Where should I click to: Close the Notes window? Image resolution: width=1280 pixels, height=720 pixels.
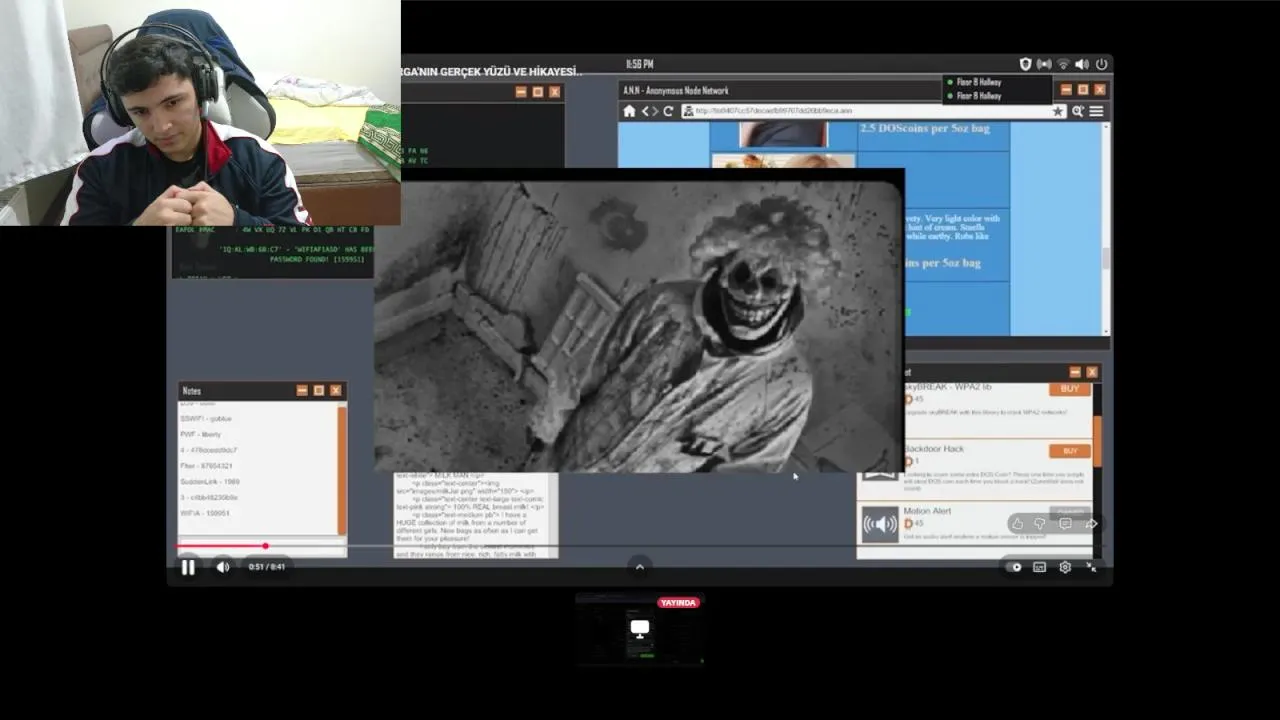[x=336, y=390]
